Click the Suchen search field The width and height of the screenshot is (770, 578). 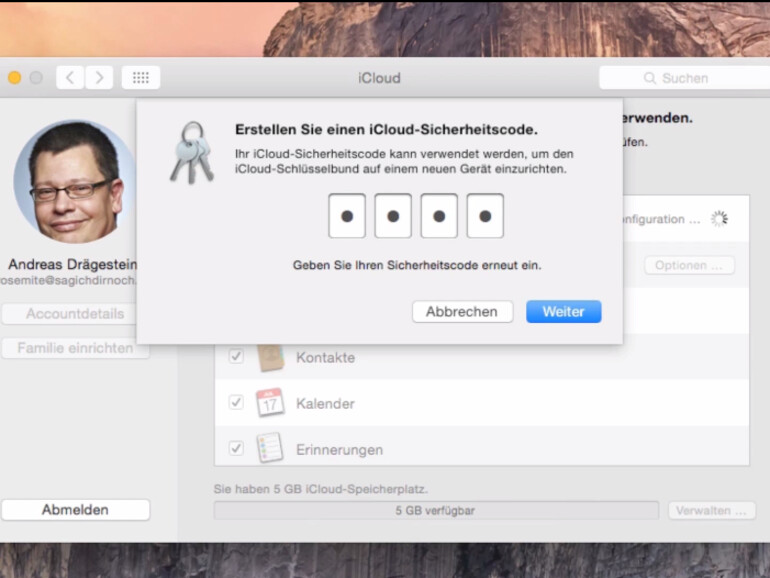pos(685,78)
